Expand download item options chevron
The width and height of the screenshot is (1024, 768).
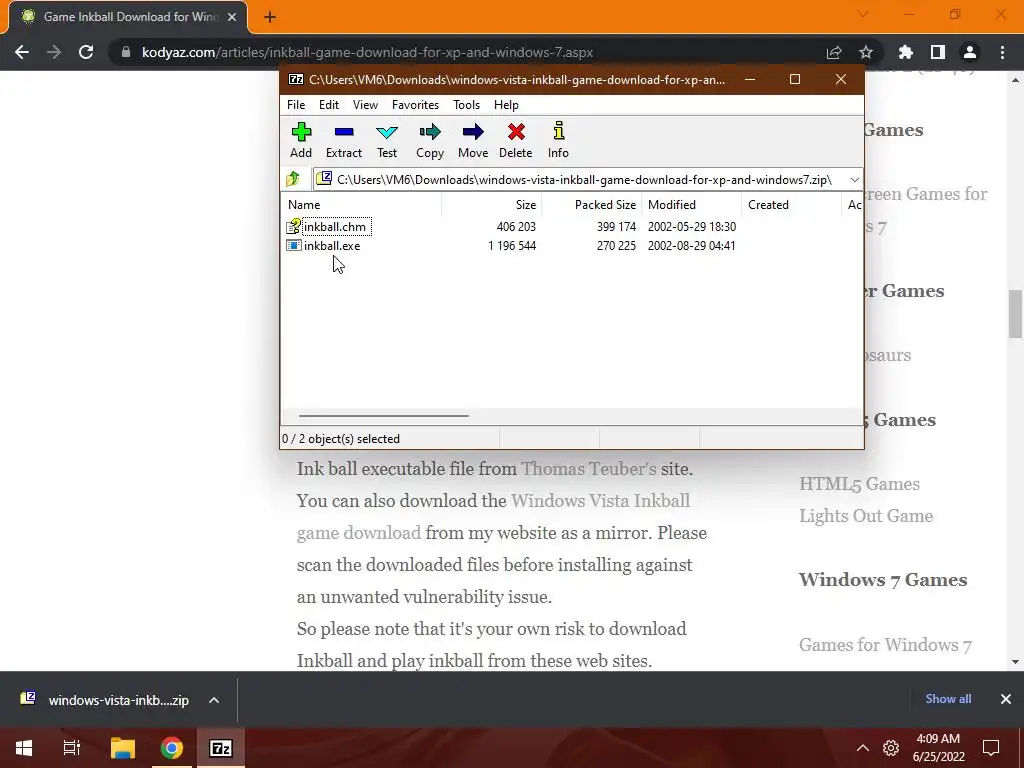pyautogui.click(x=214, y=700)
